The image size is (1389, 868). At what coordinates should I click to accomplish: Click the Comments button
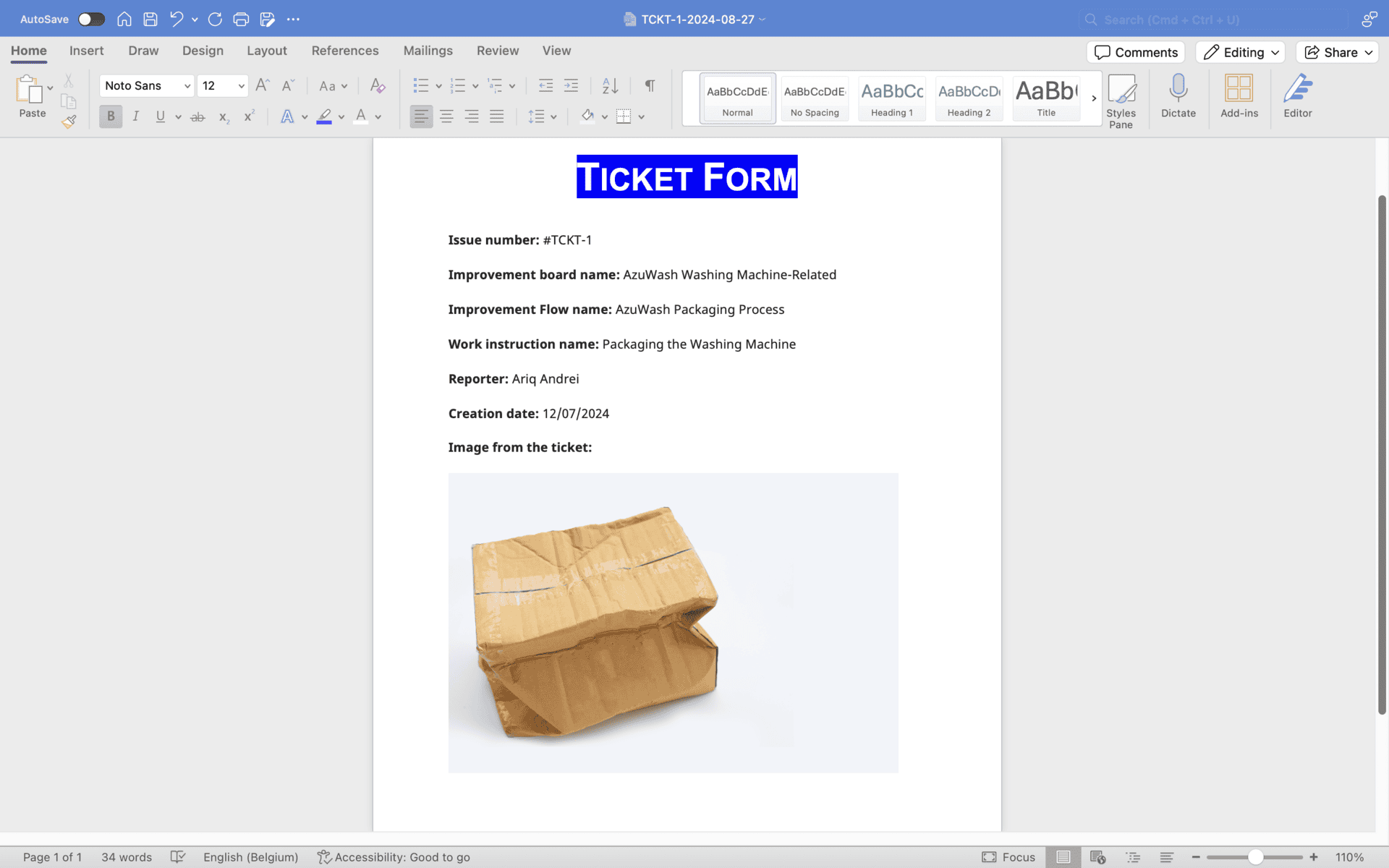(x=1135, y=52)
